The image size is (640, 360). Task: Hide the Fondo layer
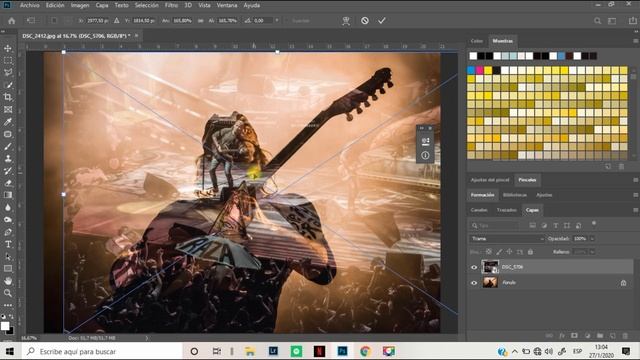pos(474,282)
